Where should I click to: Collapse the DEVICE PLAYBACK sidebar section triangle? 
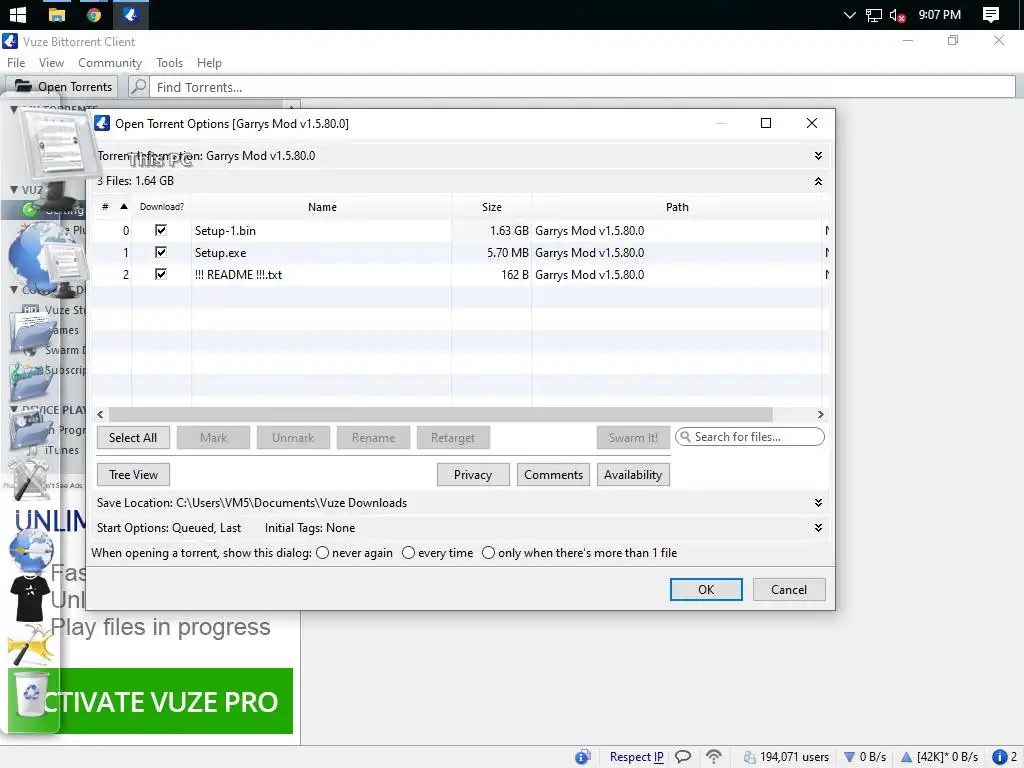(14, 409)
